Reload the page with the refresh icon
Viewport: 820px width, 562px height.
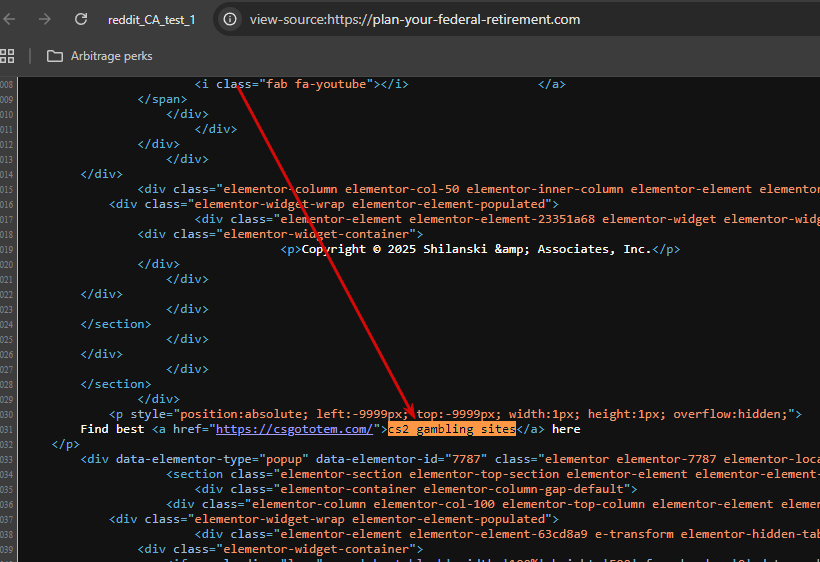click(81, 19)
